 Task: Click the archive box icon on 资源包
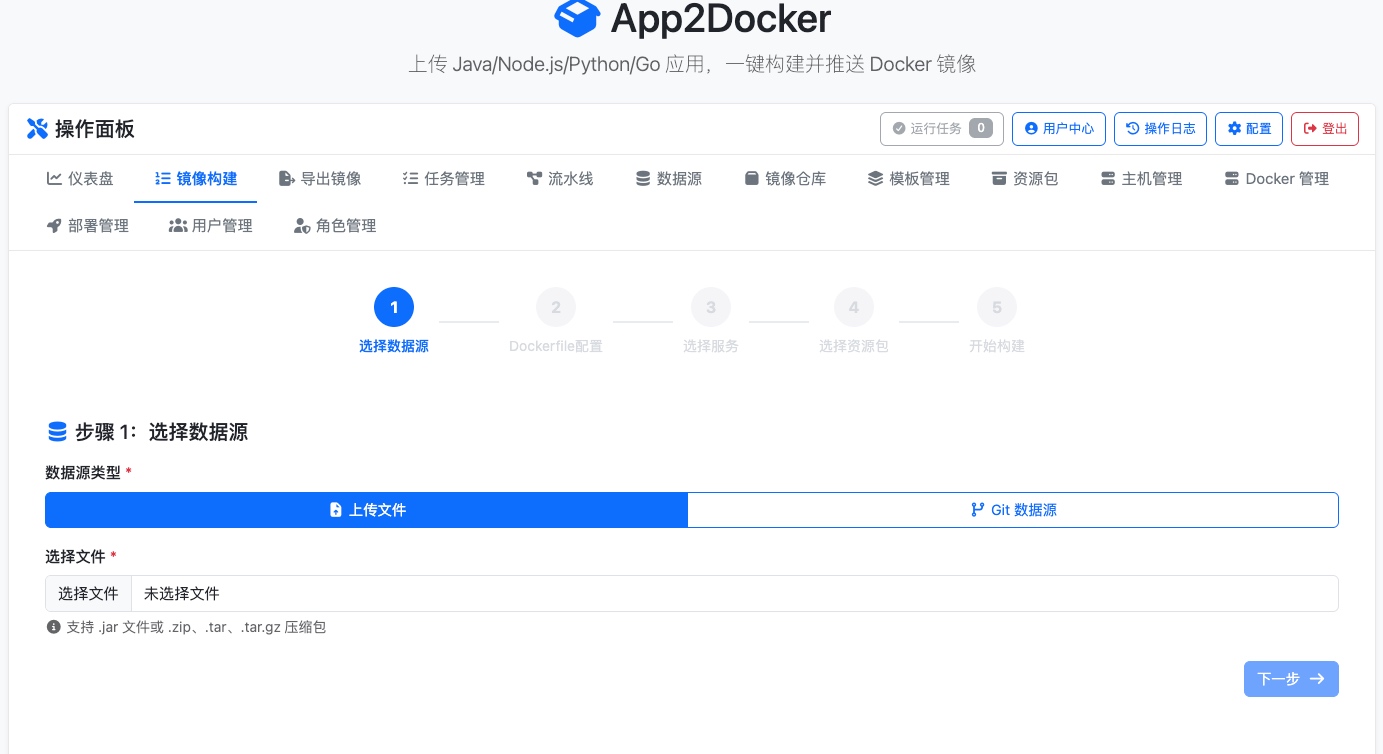(x=999, y=179)
